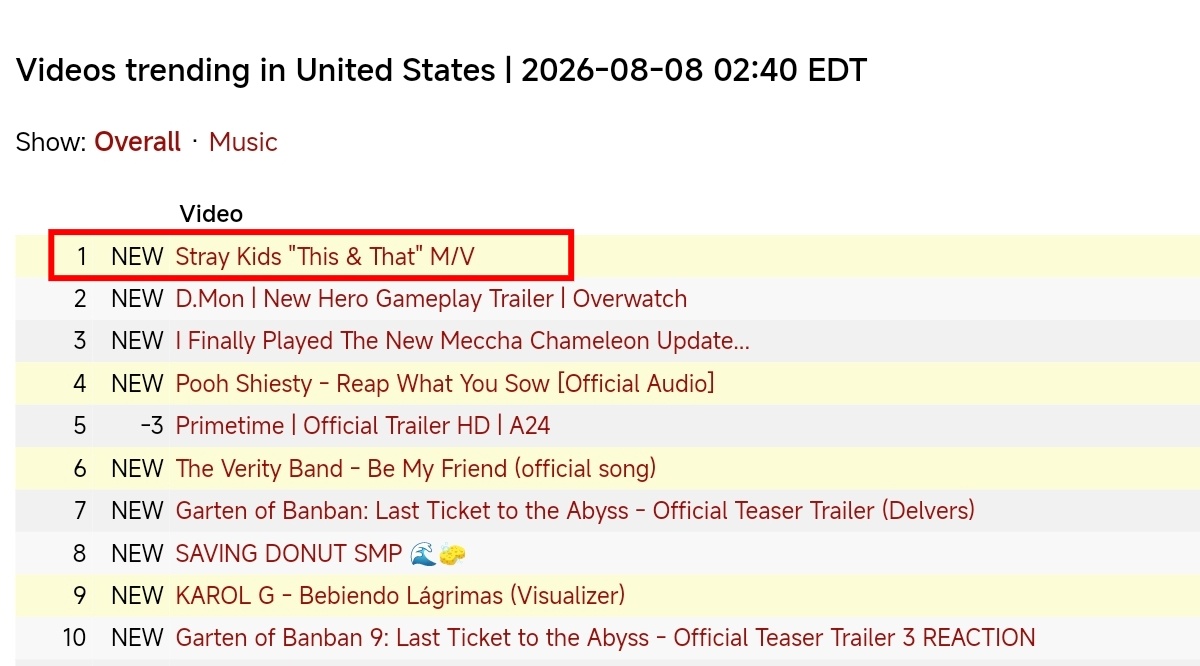1200x666 pixels.
Task: Open Primetime Official Trailer A24 link
Action: point(363,426)
